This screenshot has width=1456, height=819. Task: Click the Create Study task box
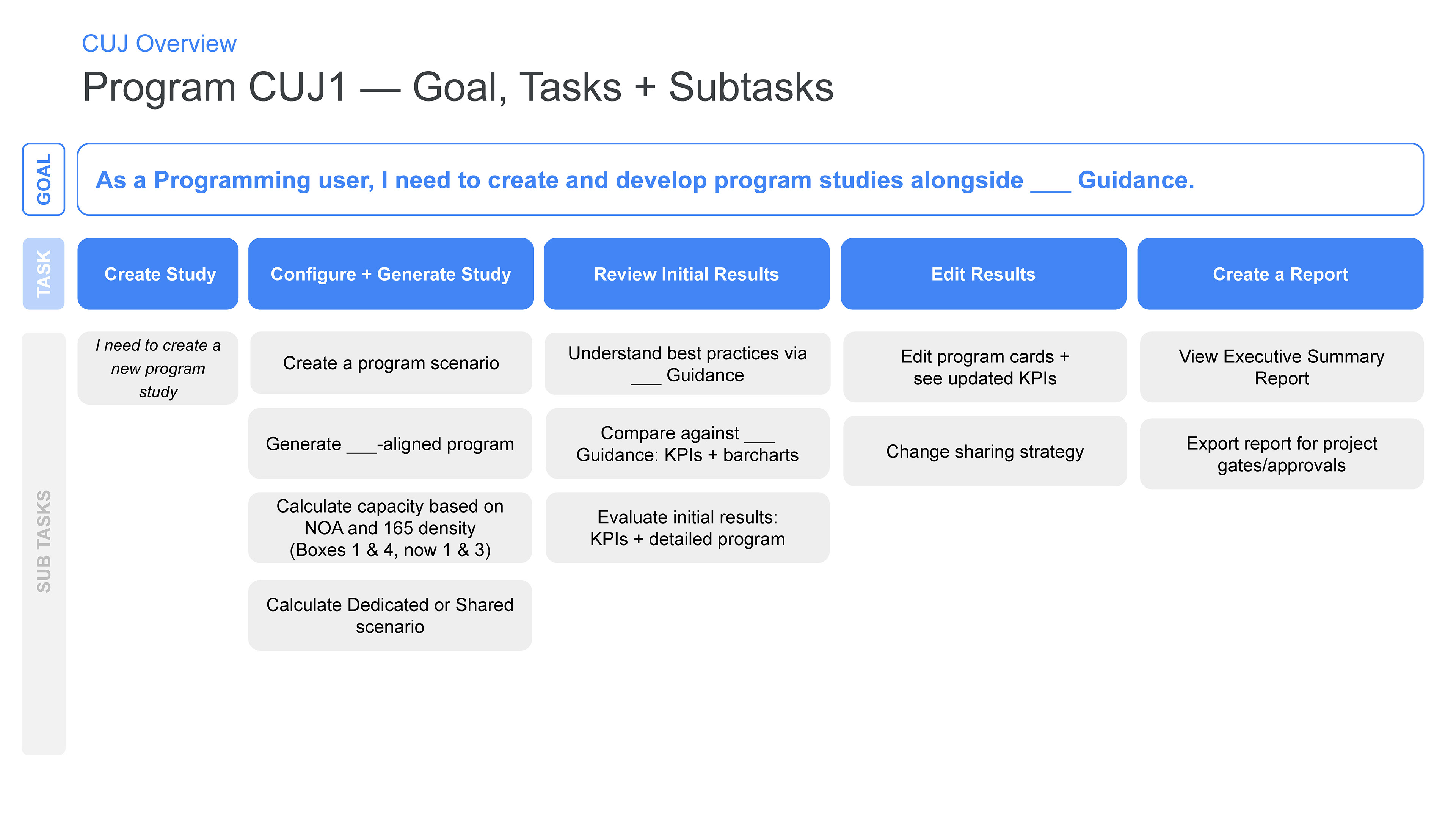tap(158, 273)
